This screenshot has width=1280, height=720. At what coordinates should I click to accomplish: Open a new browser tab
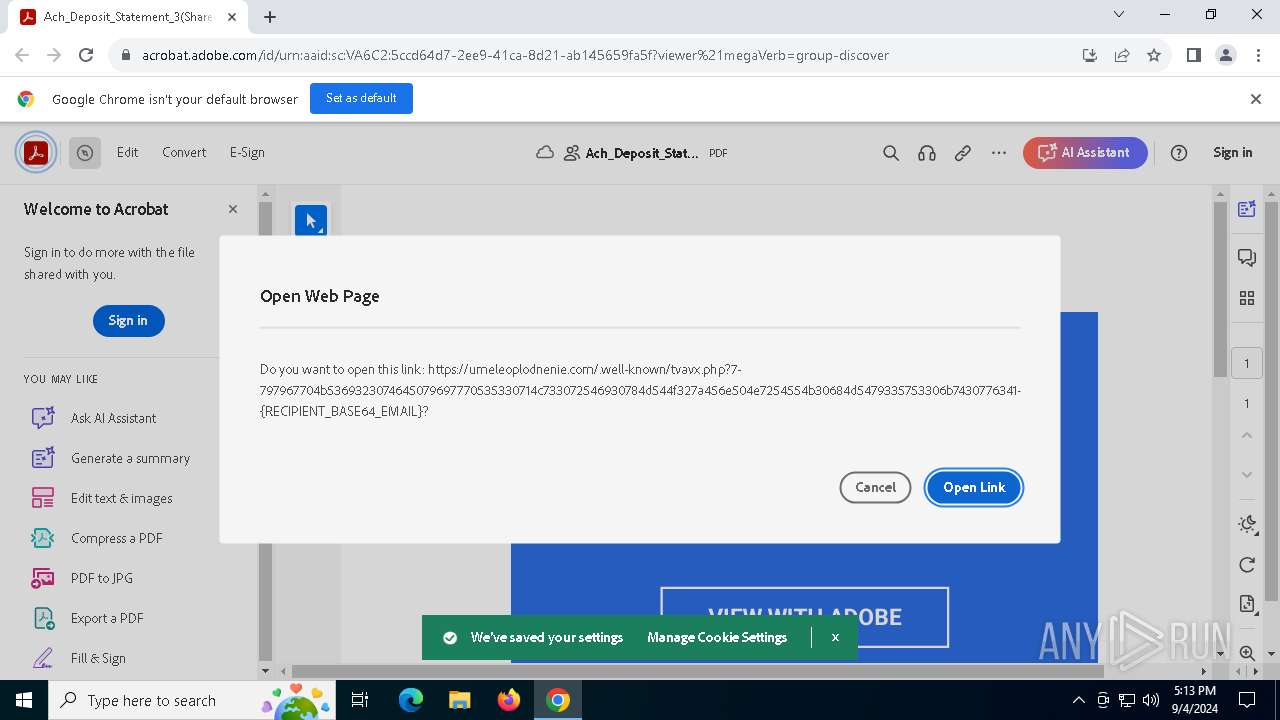(x=270, y=17)
